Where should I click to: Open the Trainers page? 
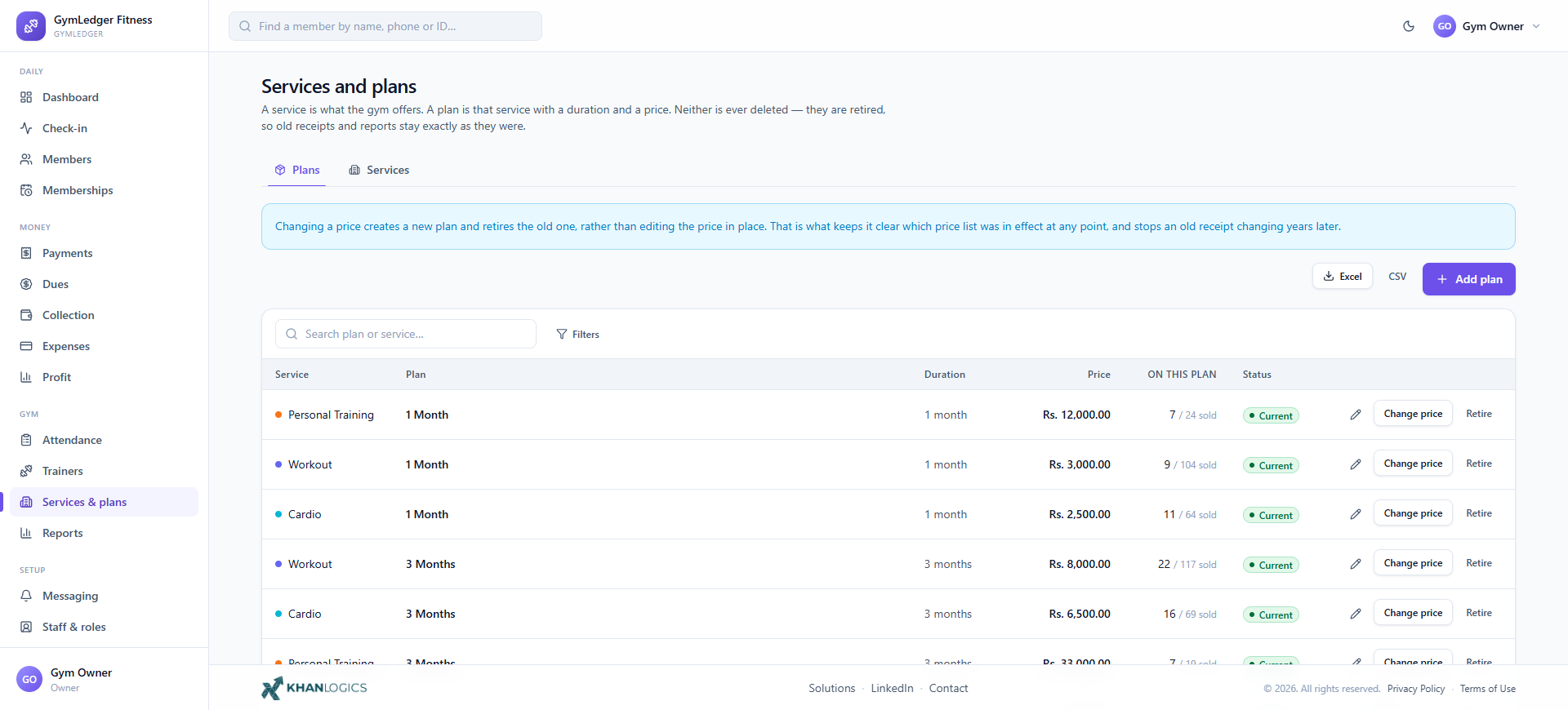104,471
